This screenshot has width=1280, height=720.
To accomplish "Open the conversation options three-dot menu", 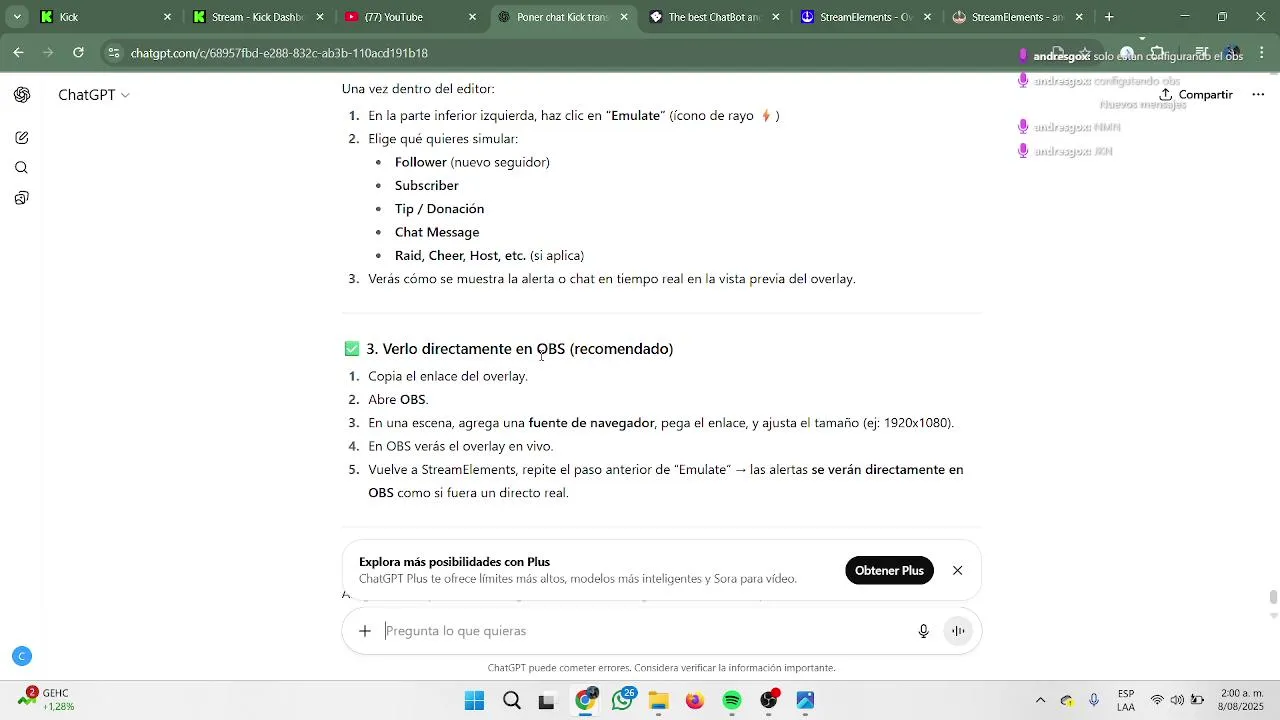I will click(x=1258, y=95).
